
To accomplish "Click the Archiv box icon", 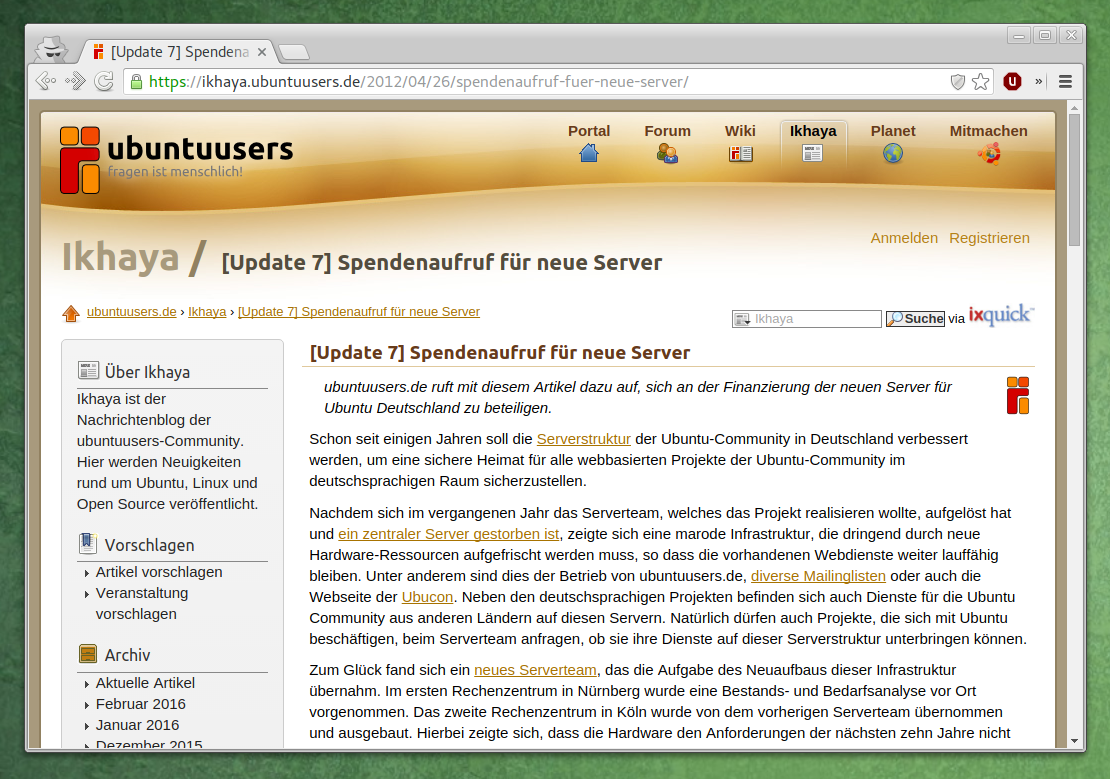I will click(88, 654).
